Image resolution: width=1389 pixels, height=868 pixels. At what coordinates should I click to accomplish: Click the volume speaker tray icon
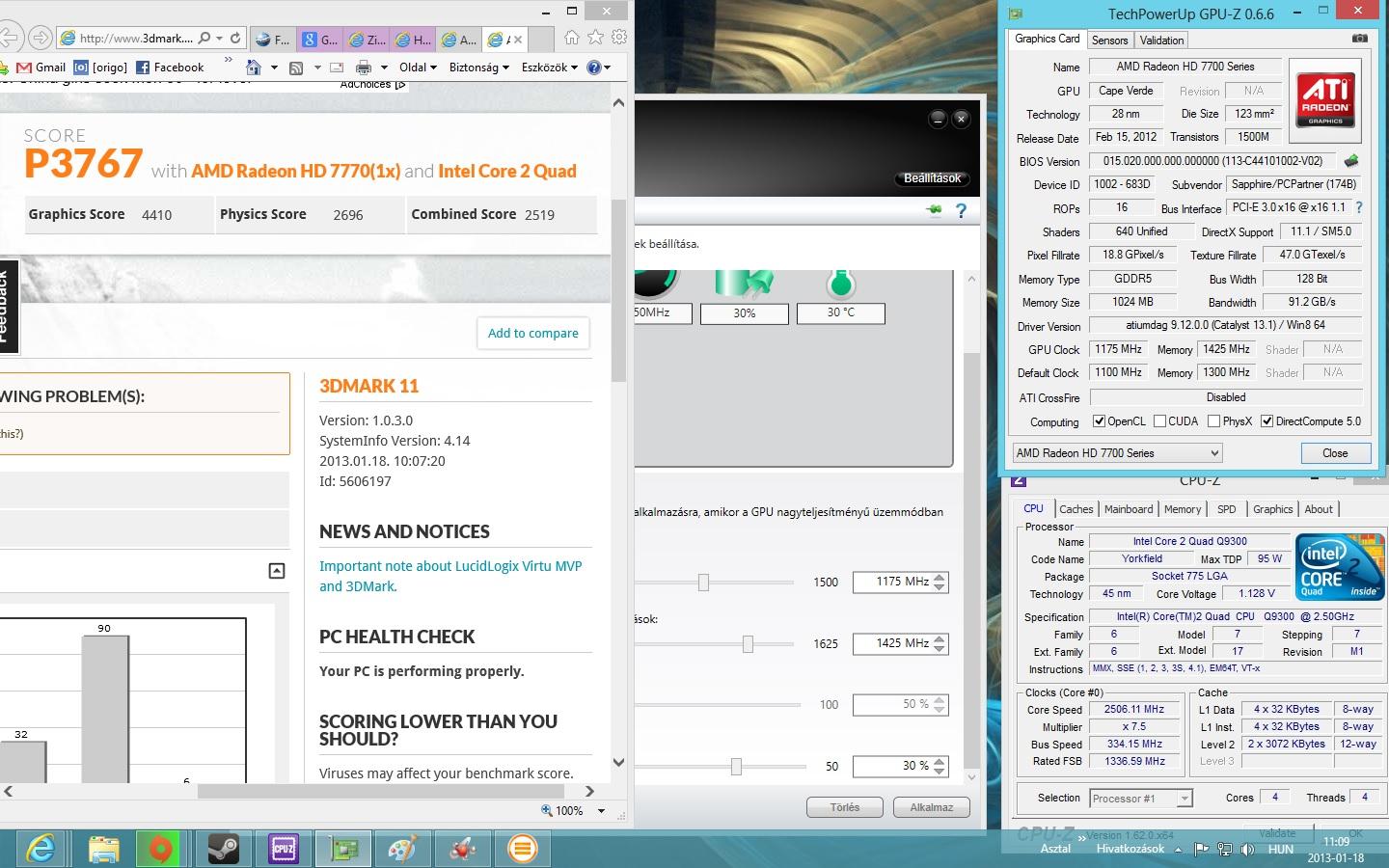pyautogui.click(x=1247, y=850)
